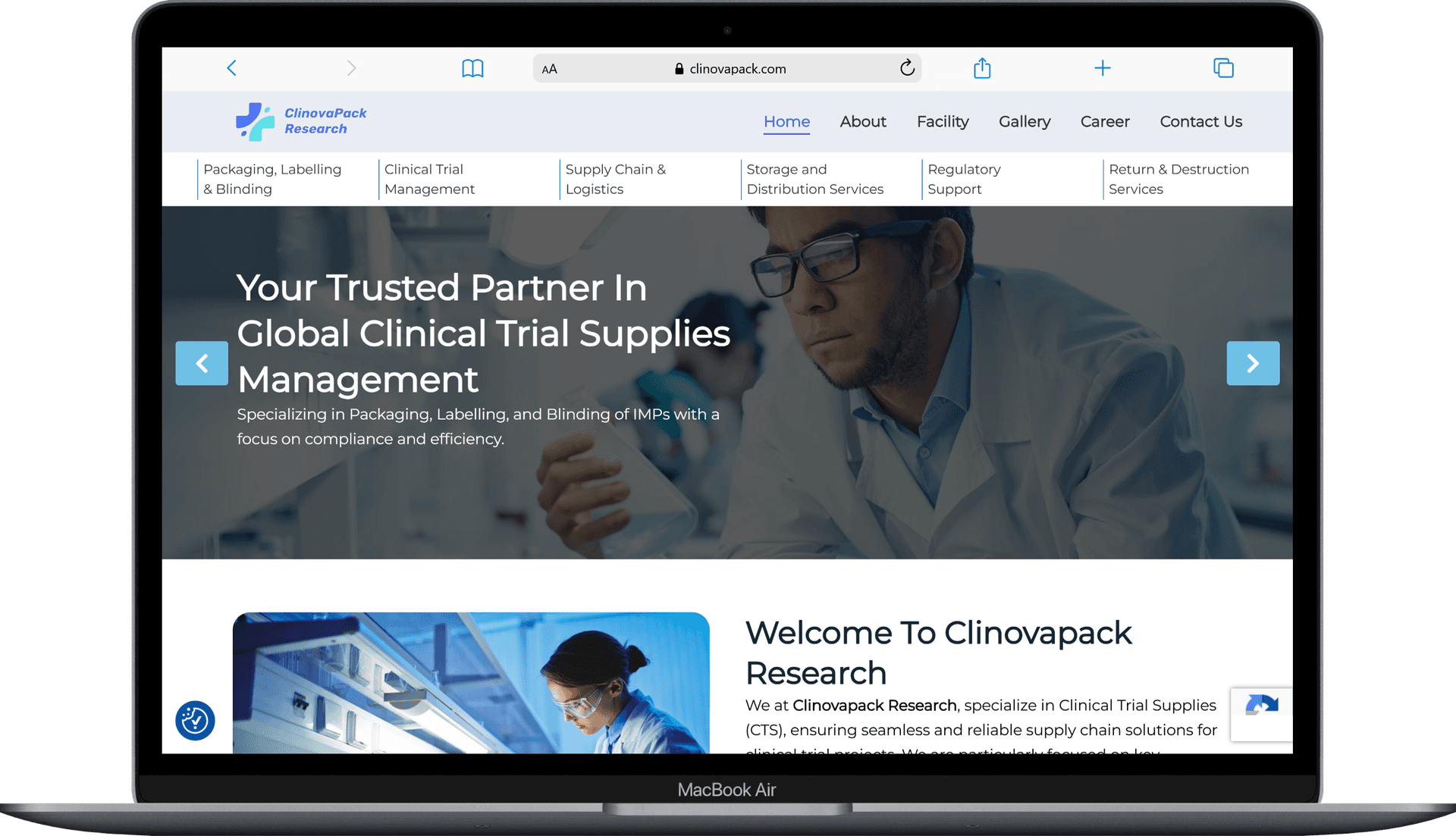Click the reload page icon
Image resolution: width=1456 pixels, height=836 pixels.
pyautogui.click(x=907, y=68)
